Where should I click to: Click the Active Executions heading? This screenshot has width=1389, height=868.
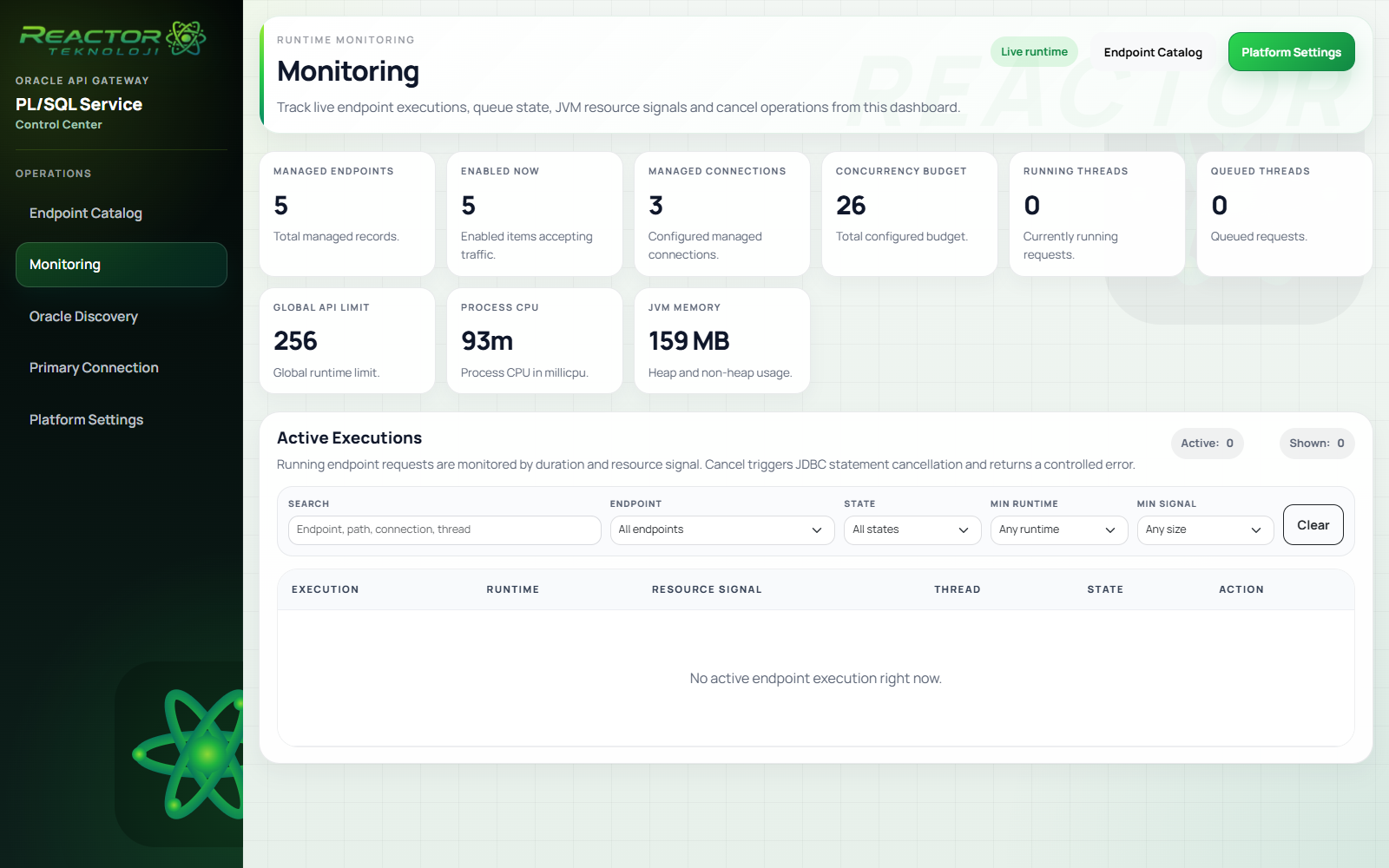point(349,438)
